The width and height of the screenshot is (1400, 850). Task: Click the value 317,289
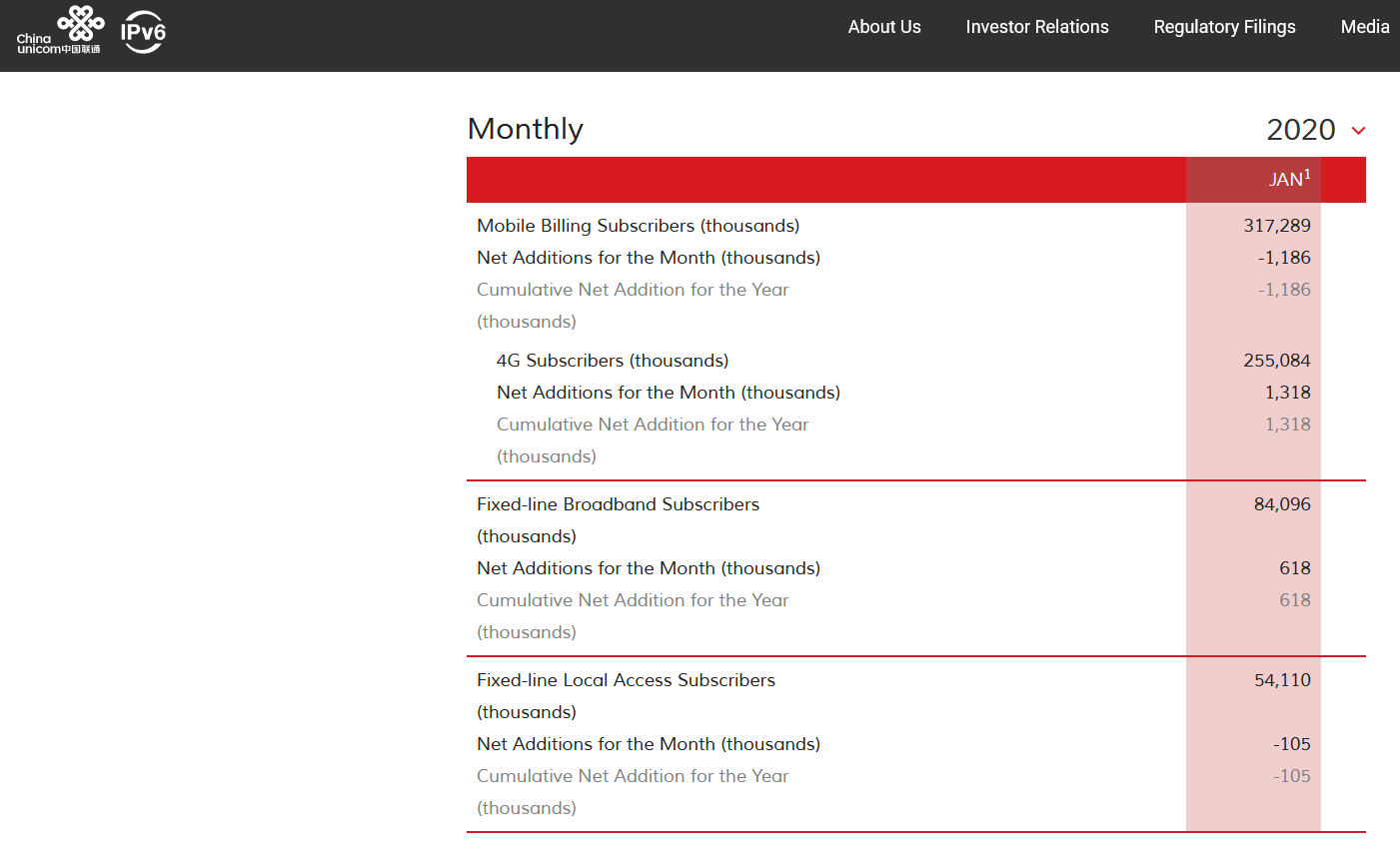[1277, 226]
